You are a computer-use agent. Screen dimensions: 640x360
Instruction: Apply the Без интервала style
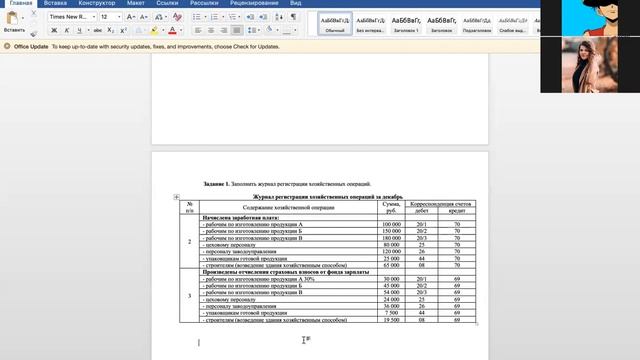[370, 24]
